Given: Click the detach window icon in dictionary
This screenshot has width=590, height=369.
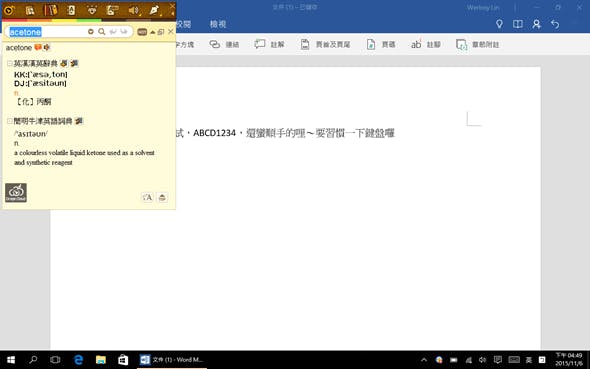Looking at the screenshot, I should pos(161,32).
